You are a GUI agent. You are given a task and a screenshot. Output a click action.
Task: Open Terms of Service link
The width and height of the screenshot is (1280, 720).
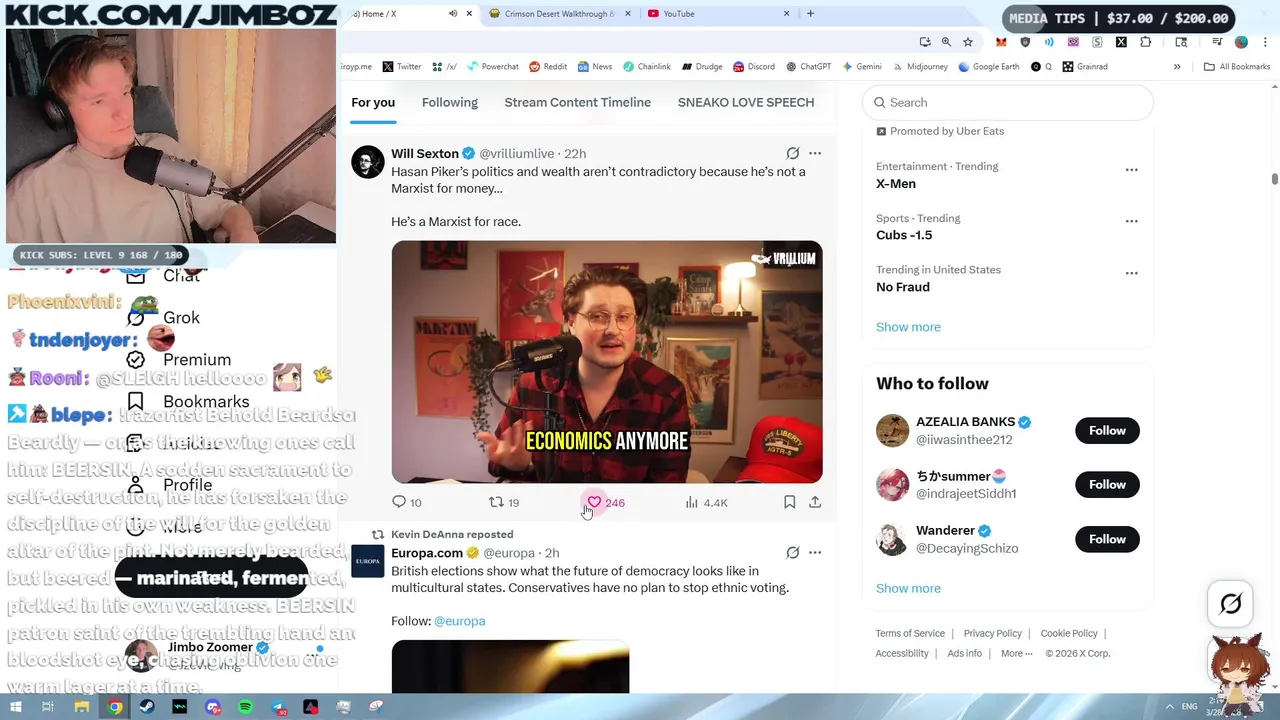pos(910,633)
